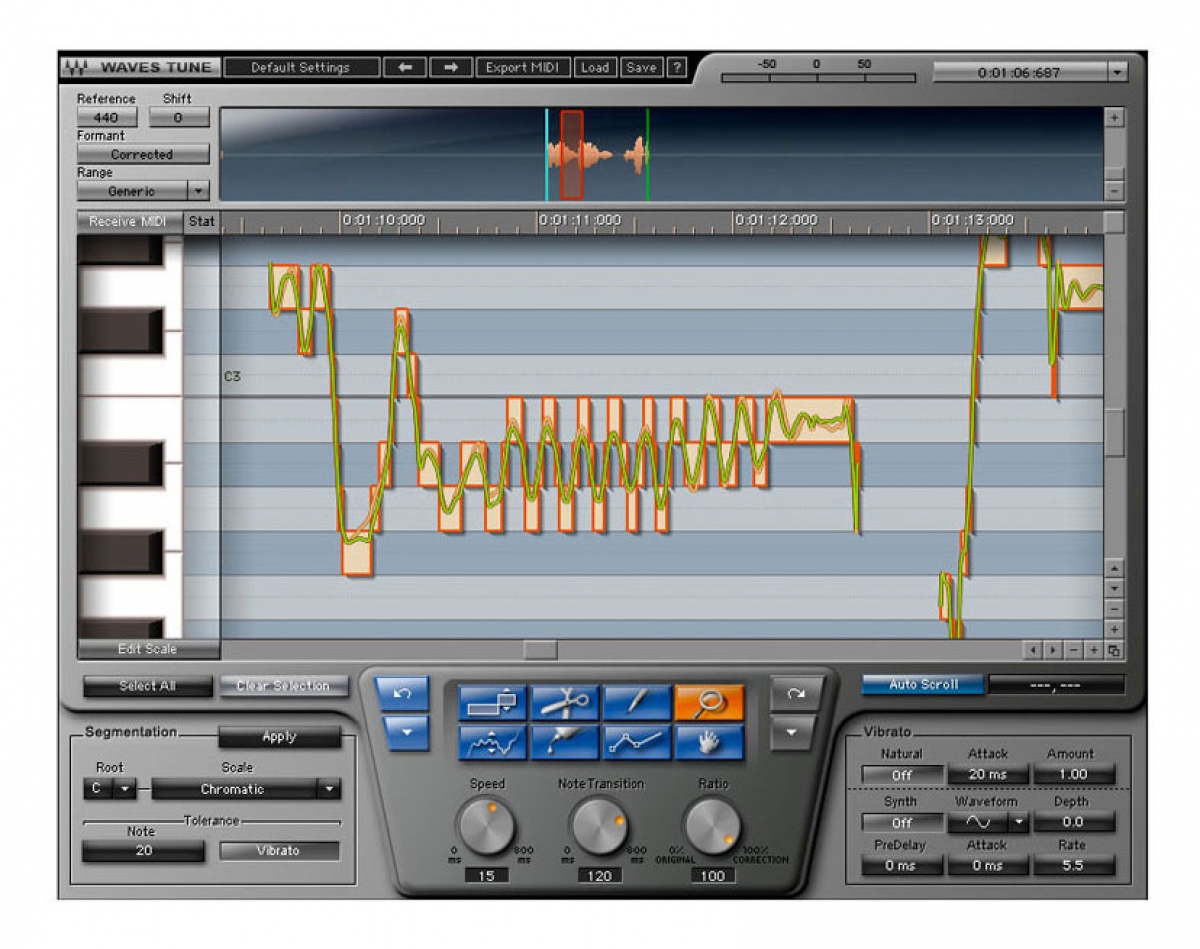1200x949 pixels.
Task: Open the time display format dropdown
Action: point(1118,73)
